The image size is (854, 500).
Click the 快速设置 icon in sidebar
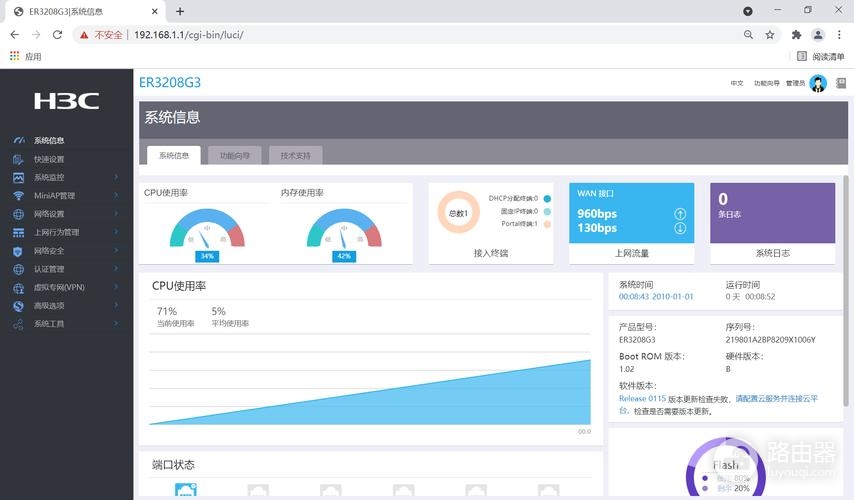[x=18, y=159]
